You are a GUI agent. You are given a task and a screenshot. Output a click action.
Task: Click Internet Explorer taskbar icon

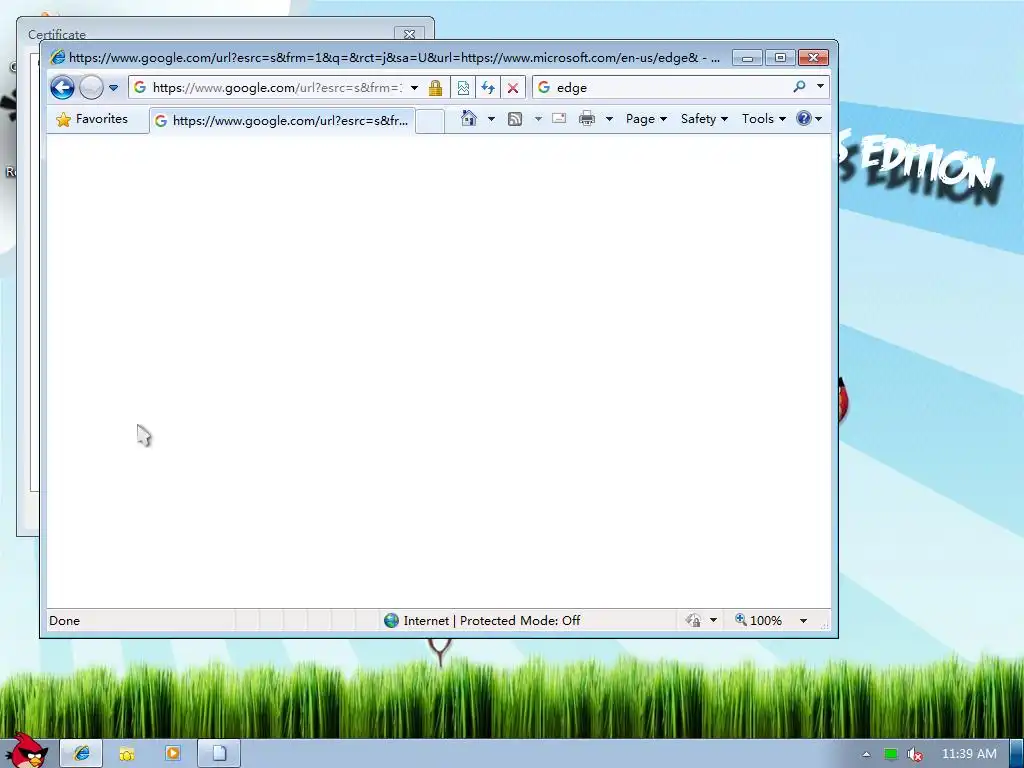(82, 754)
